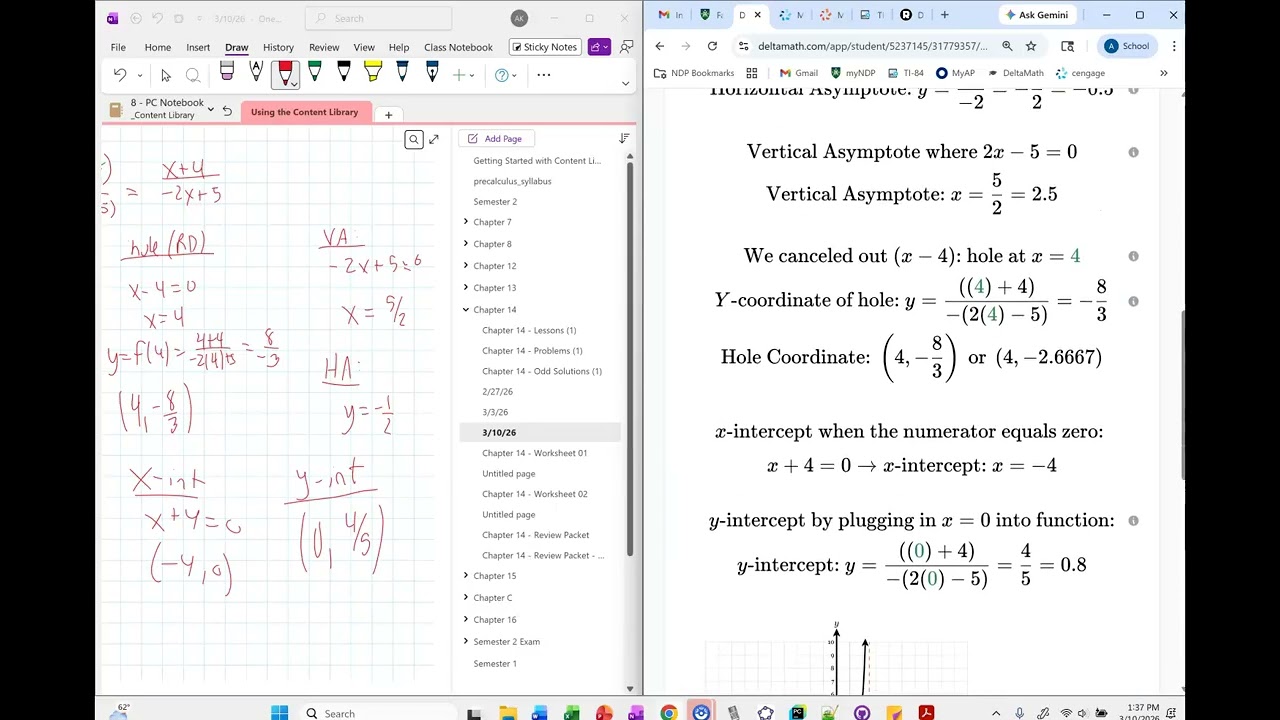Choose the green pen in Draw ribbon
Image resolution: width=1280 pixels, height=720 pixels.
(315, 73)
